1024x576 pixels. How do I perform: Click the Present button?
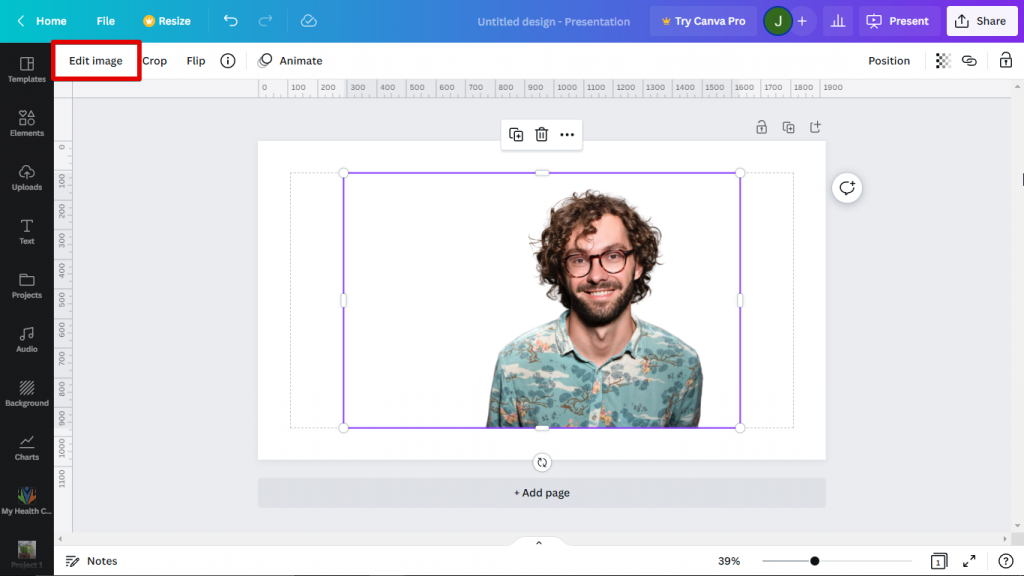[898, 20]
